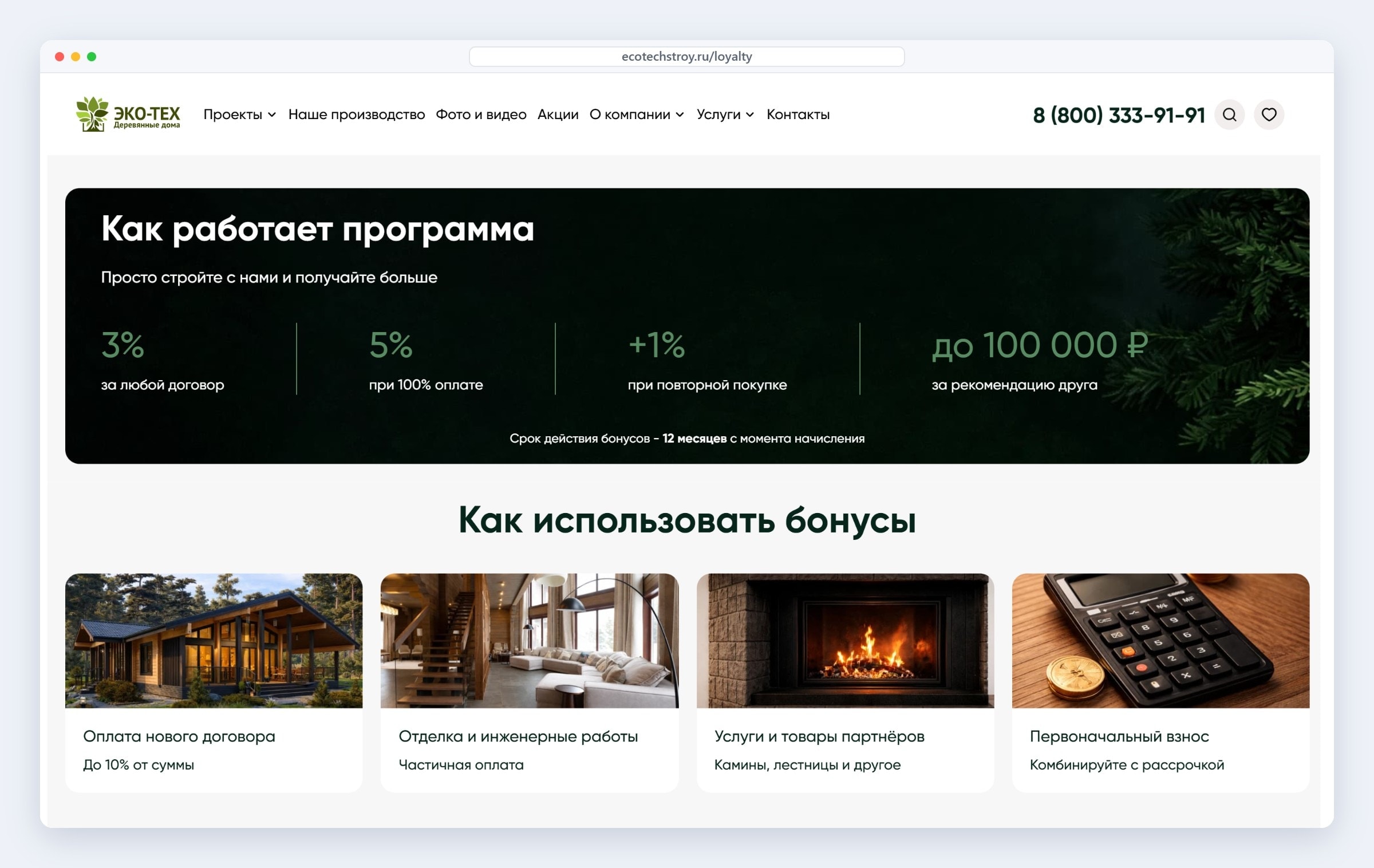
Task: Open the wooden house exterior thumbnail
Action: pos(214,641)
